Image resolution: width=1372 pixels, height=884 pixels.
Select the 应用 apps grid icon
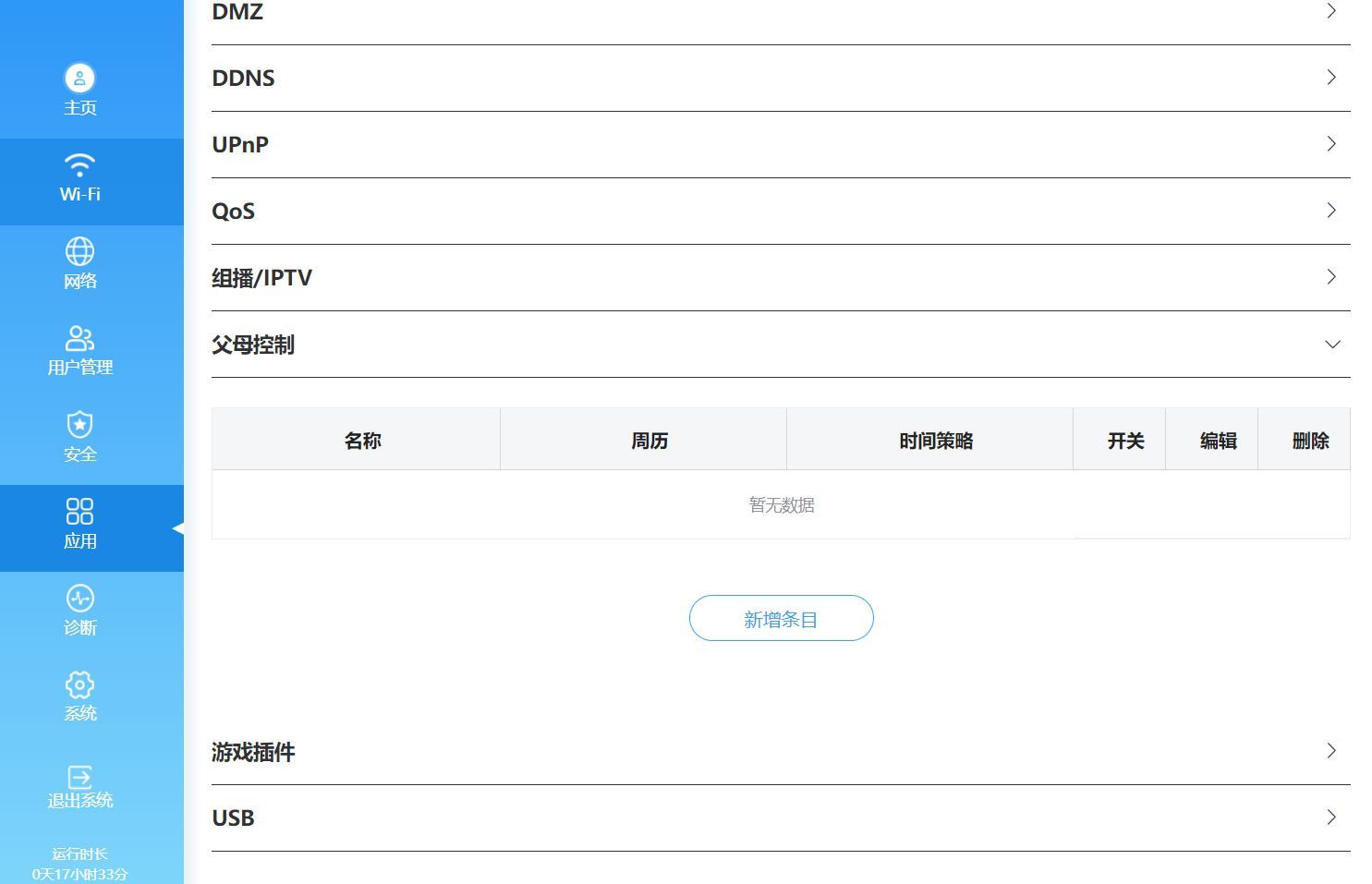80,511
